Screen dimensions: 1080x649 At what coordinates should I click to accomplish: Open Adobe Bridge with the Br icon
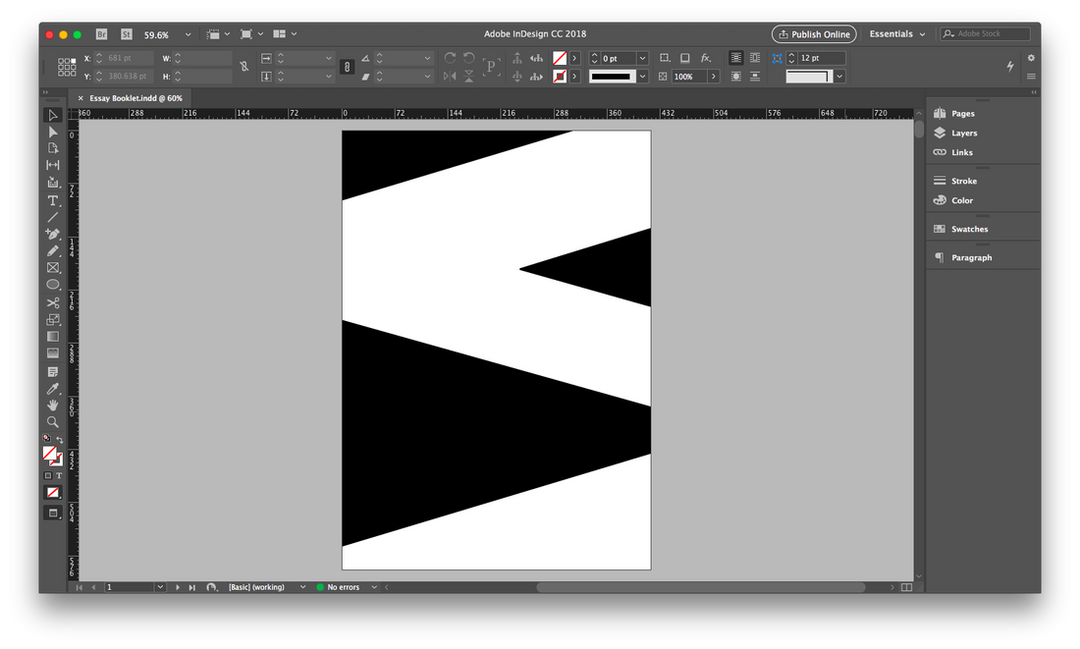101,34
